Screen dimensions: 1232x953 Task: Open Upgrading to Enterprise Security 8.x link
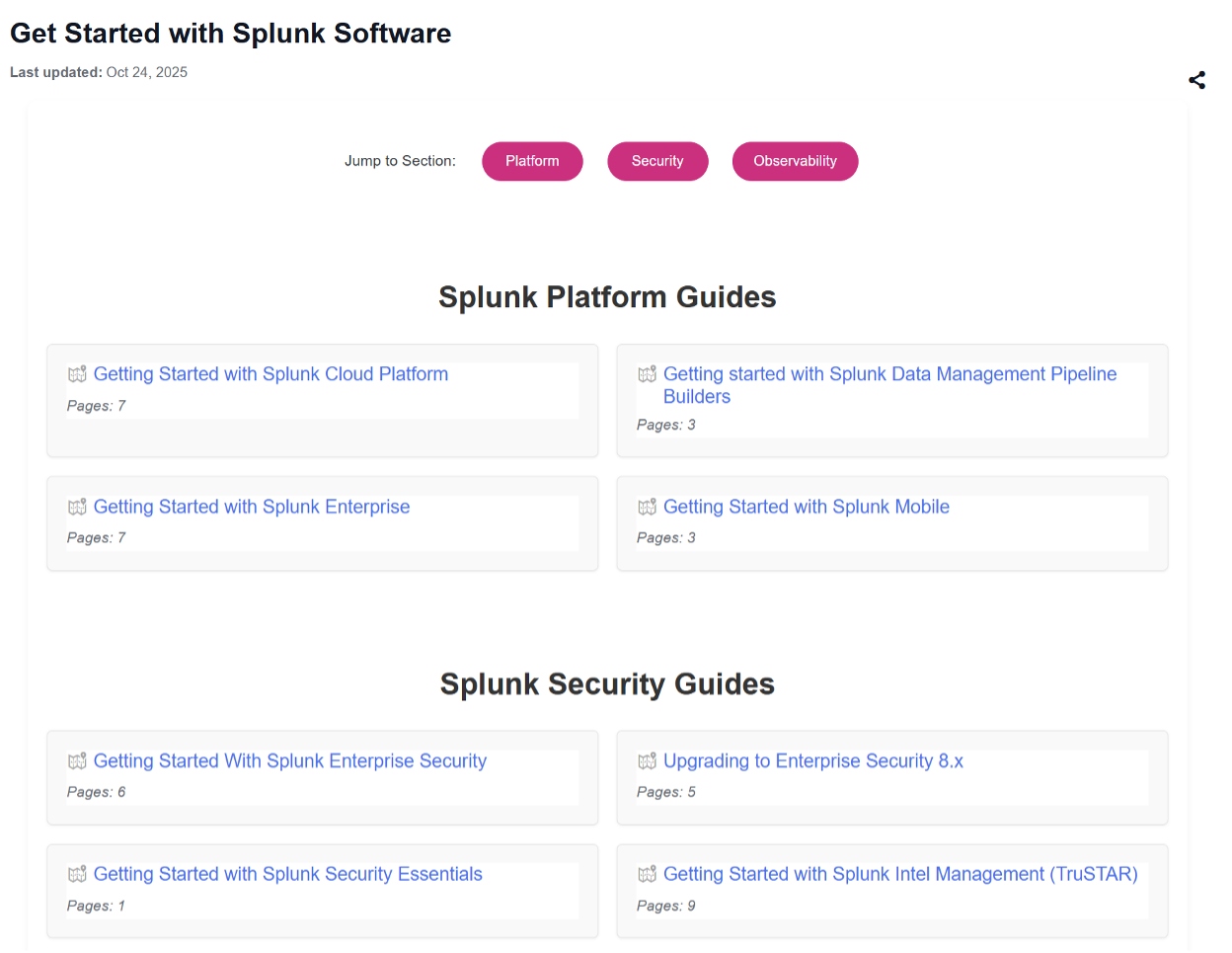(x=812, y=761)
